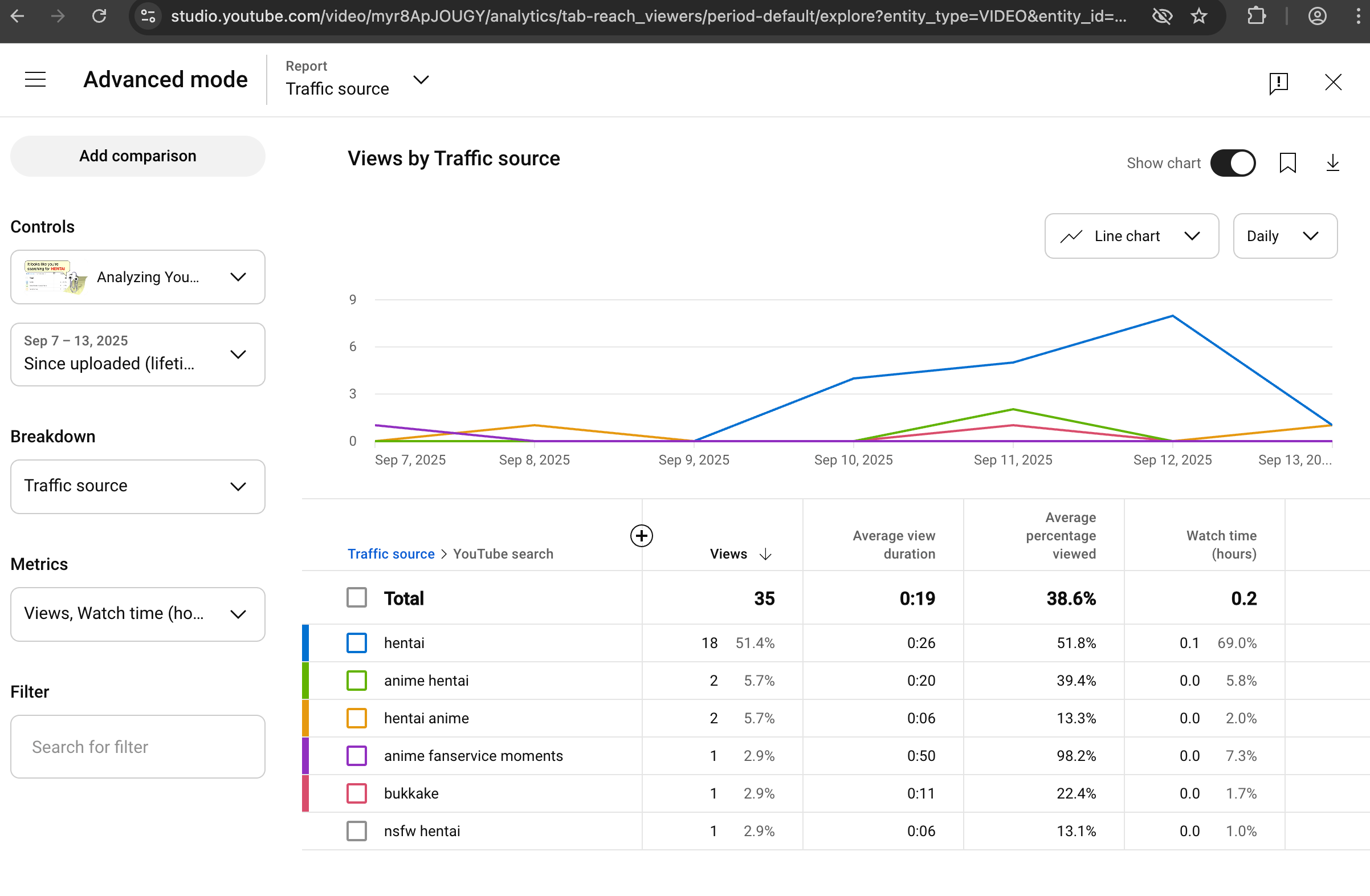
Task: Open the Report Traffic source selector
Action: pos(357,79)
